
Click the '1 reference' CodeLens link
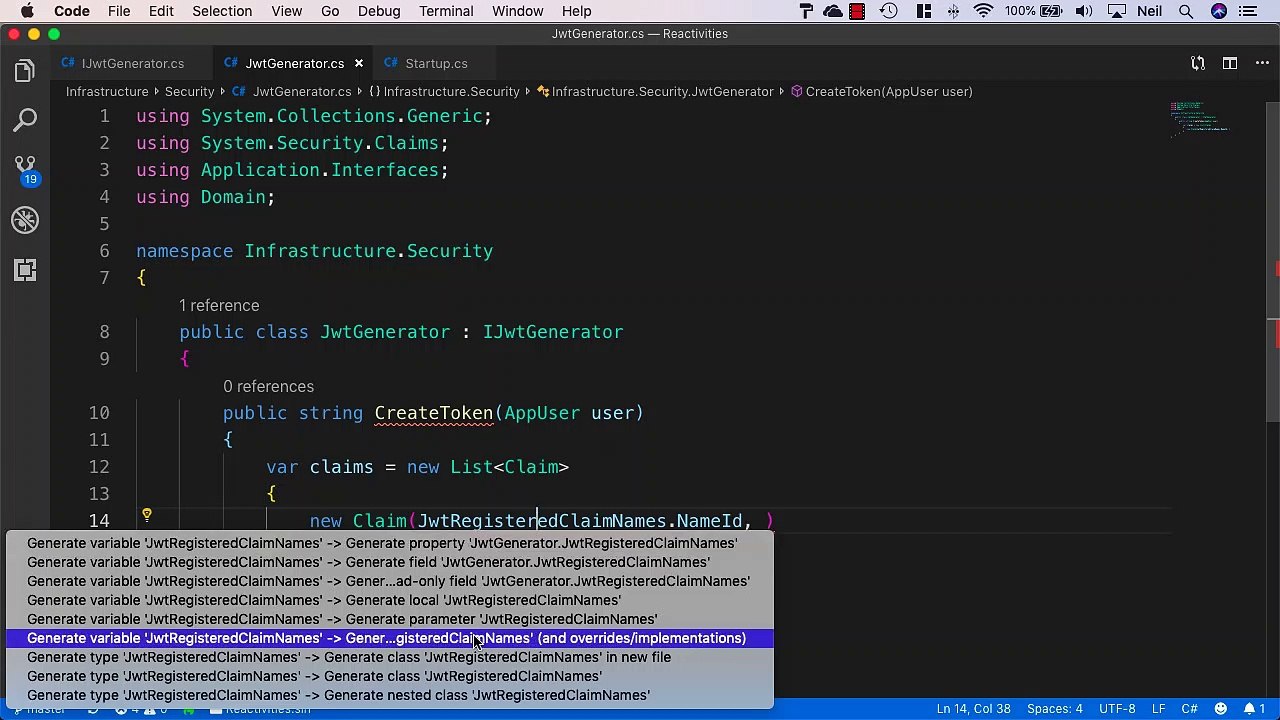[219, 305]
